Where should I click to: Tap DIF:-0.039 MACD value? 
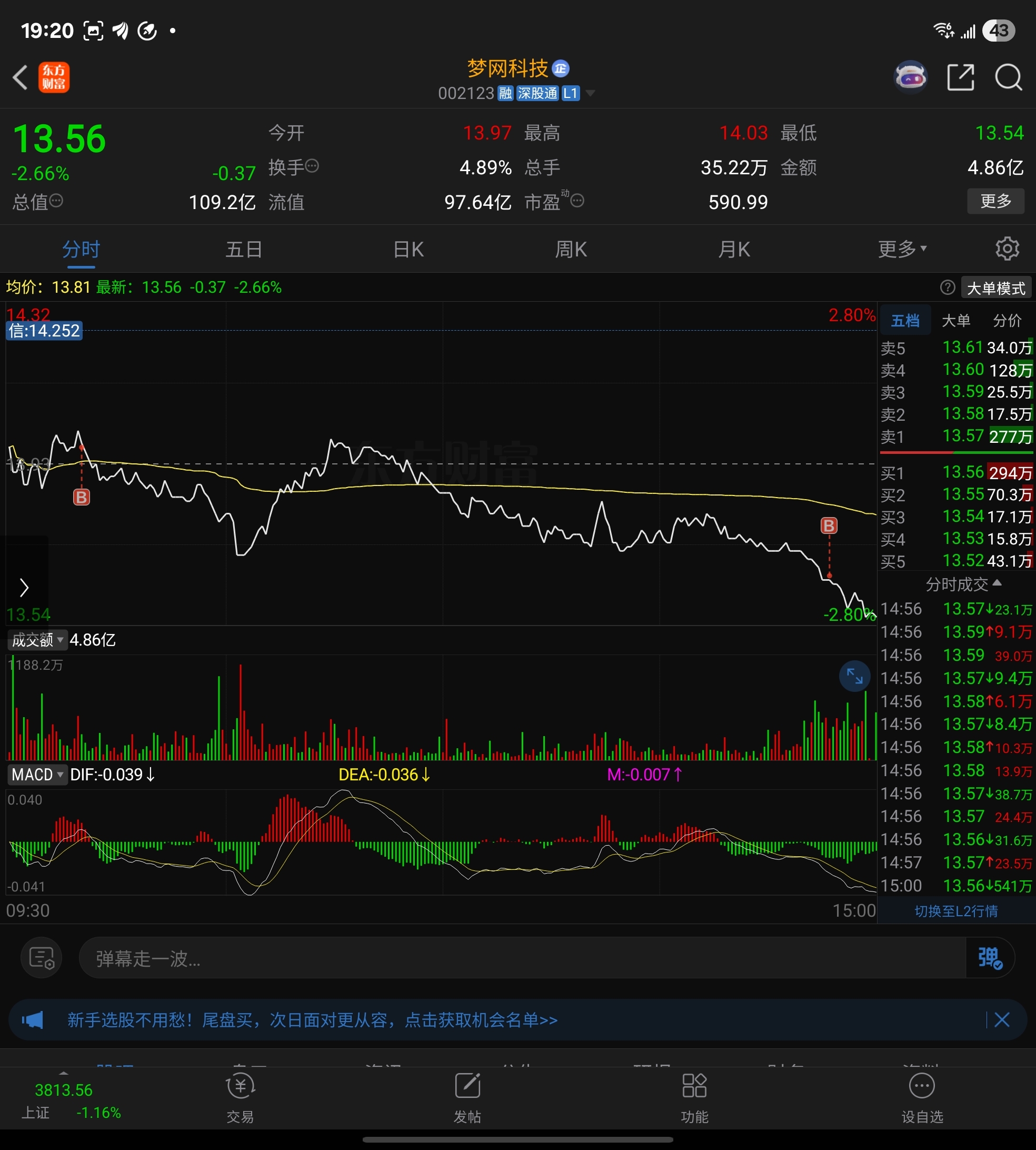112,774
